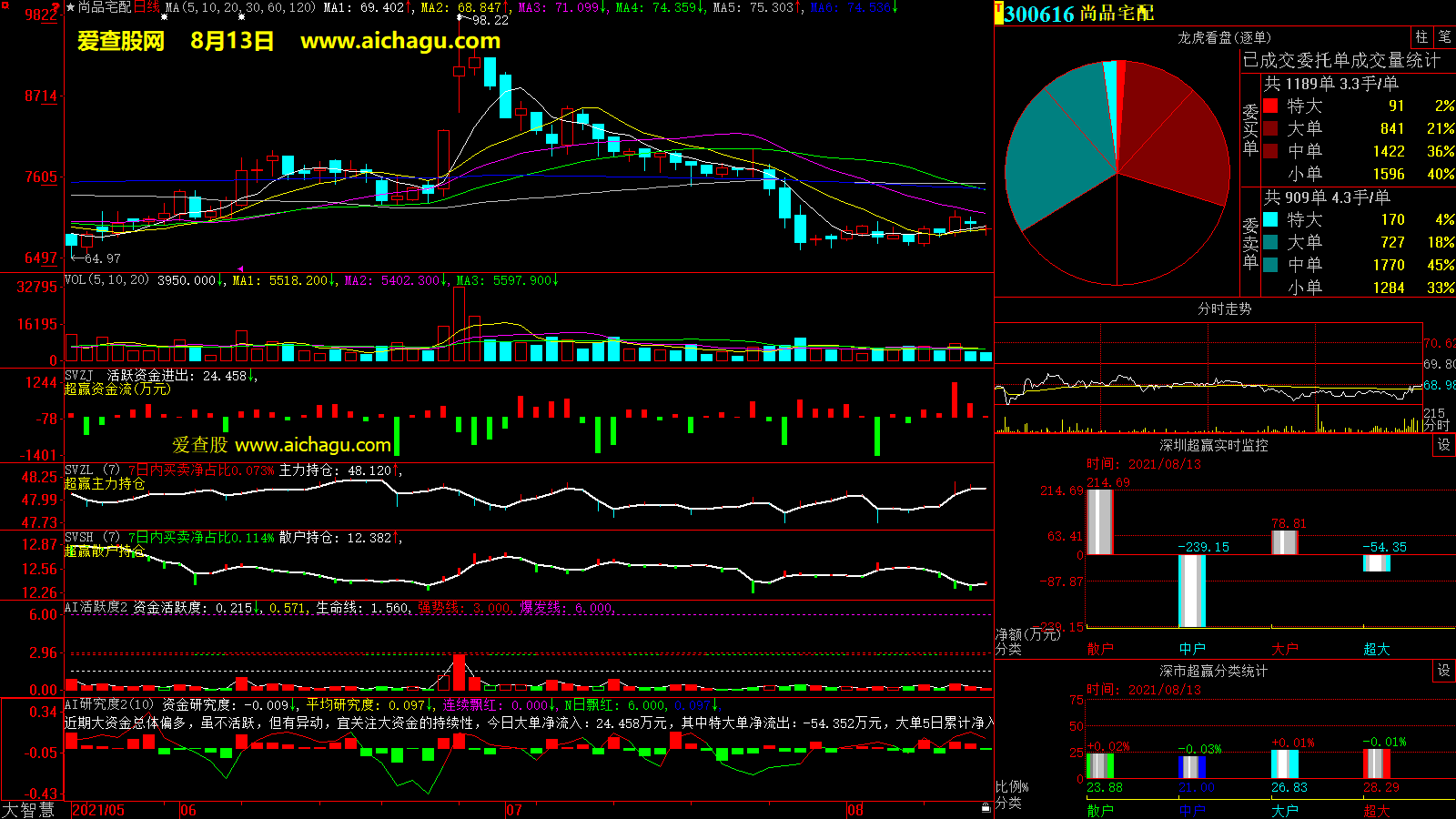Click the bright red 特大 buy-order legend swatch
This screenshot has height=819, width=1456.
click(1270, 106)
